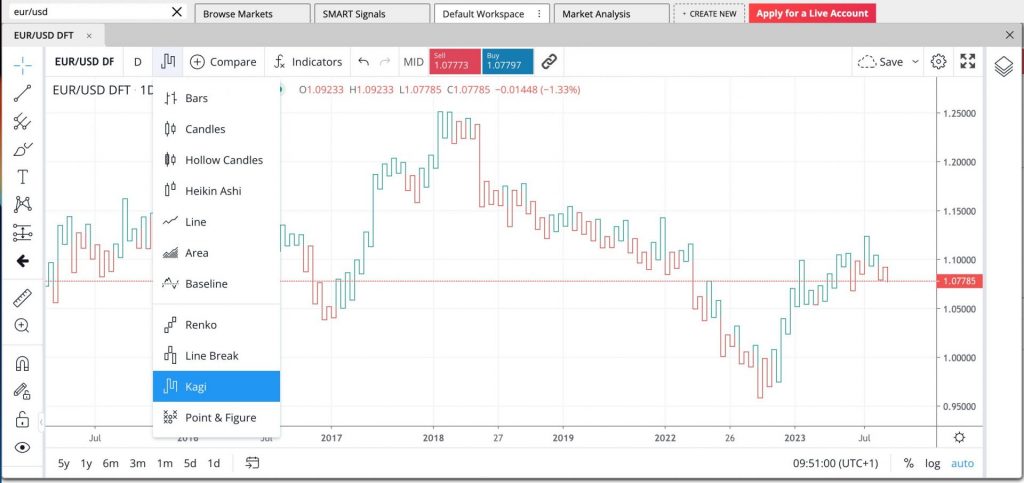Toggle magnet mode
The height and width of the screenshot is (483, 1024).
[x=23, y=364]
